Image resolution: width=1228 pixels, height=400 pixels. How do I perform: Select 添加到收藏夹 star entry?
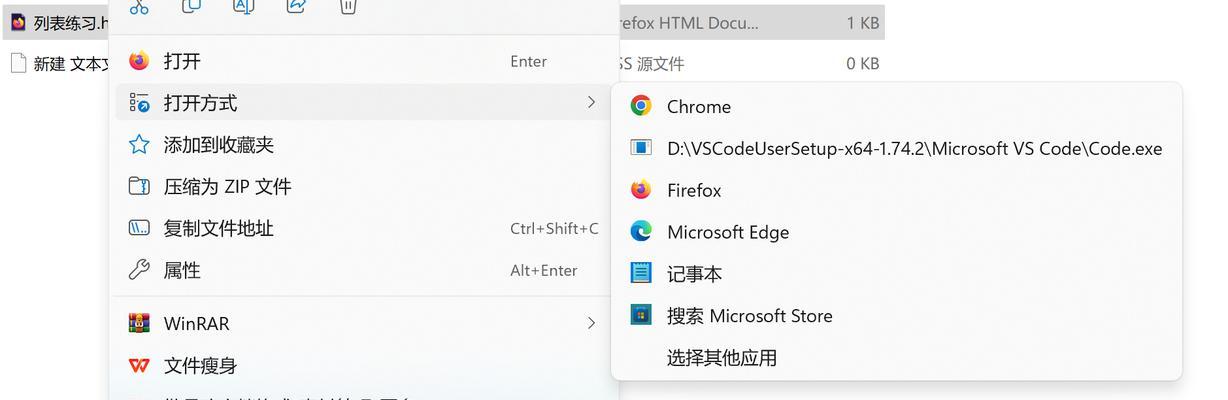point(363,145)
